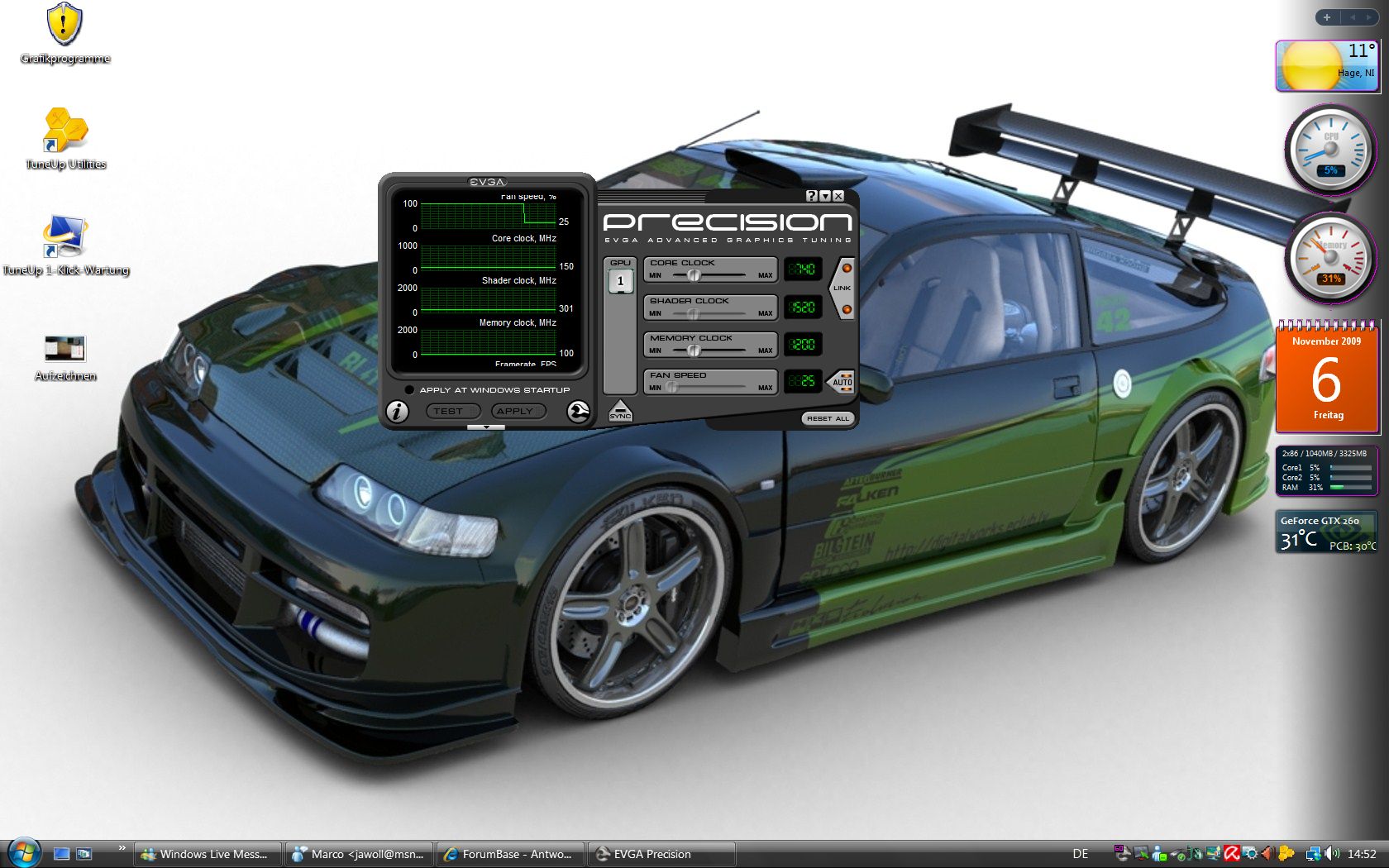Viewport: 1389px width, 868px height.
Task: Adjust the Core Clock slider handle
Action: (694, 275)
